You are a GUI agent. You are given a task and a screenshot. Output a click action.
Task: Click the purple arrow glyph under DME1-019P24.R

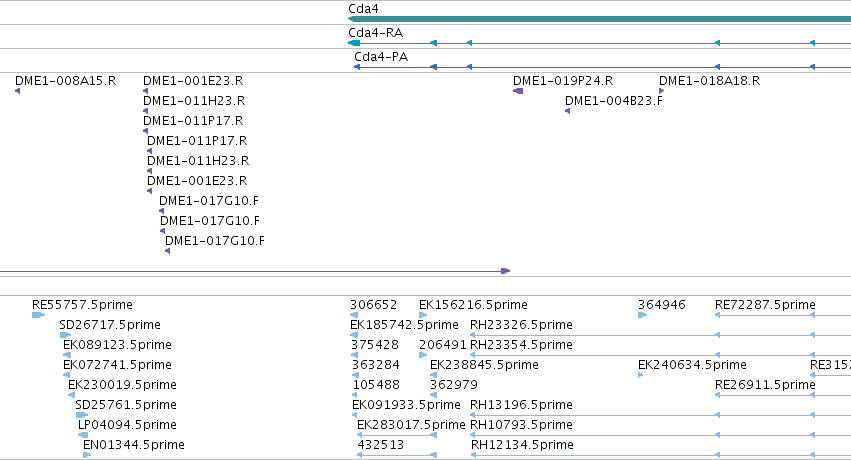[x=518, y=91]
